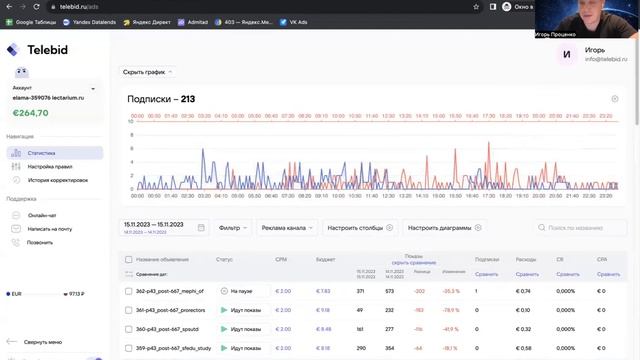The image size is (640, 360).
Task: Click Сравнить under CPA column
Action: point(608,274)
